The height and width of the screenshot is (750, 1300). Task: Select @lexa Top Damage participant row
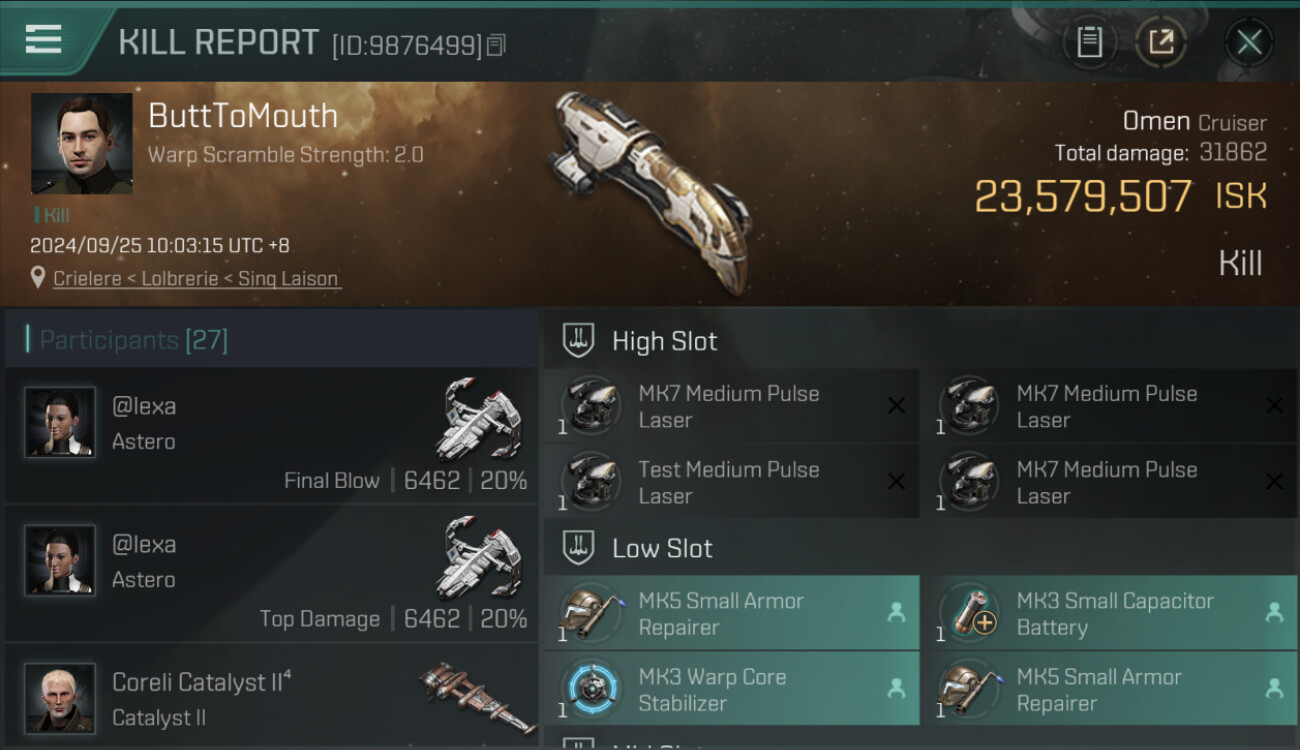pyautogui.click(x=271, y=574)
